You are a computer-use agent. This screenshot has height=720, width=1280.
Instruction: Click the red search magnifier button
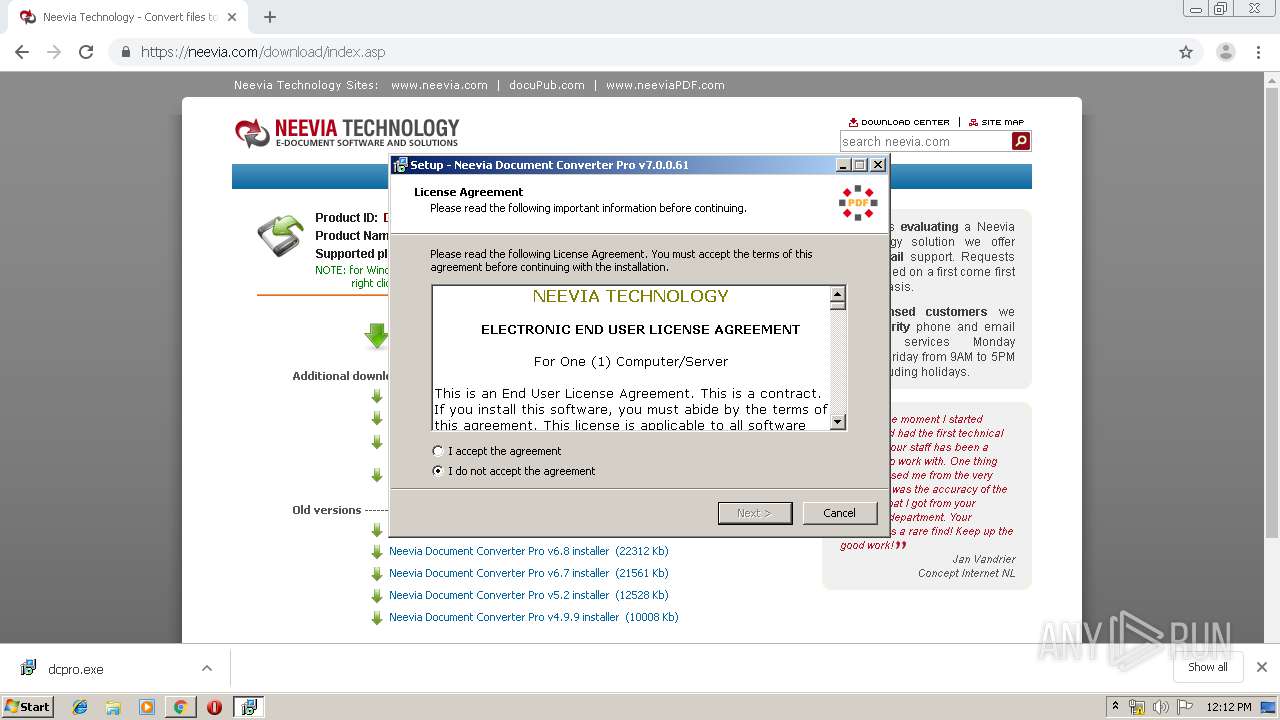(1021, 142)
